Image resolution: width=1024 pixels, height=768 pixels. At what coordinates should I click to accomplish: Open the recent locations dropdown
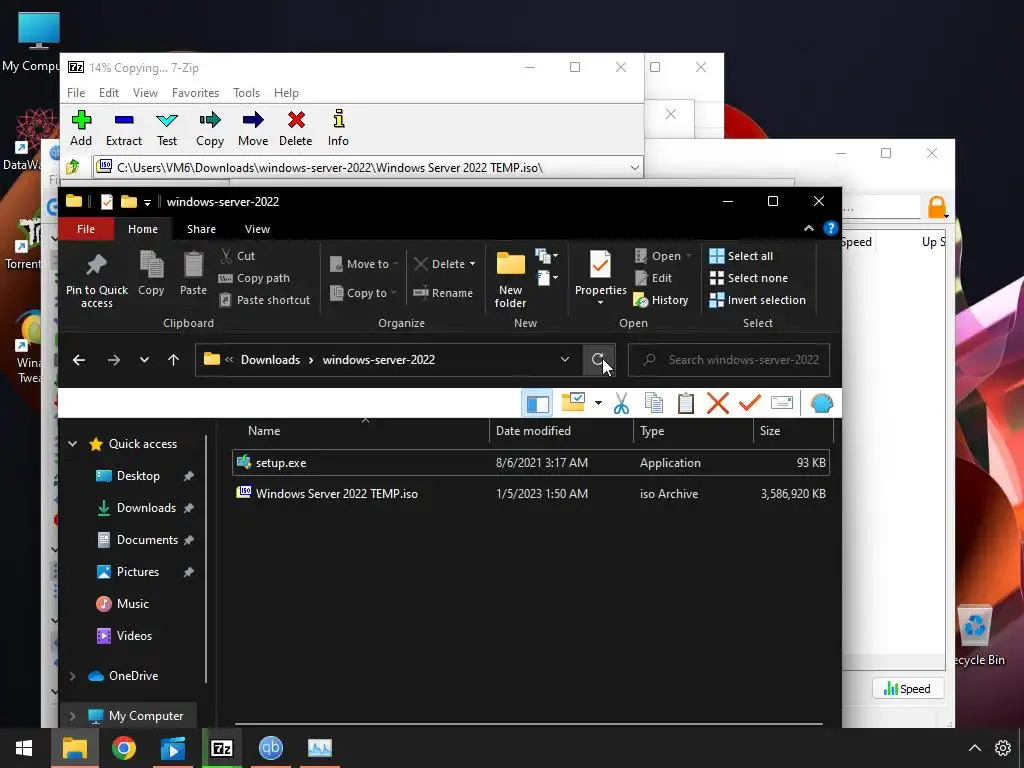click(x=144, y=360)
